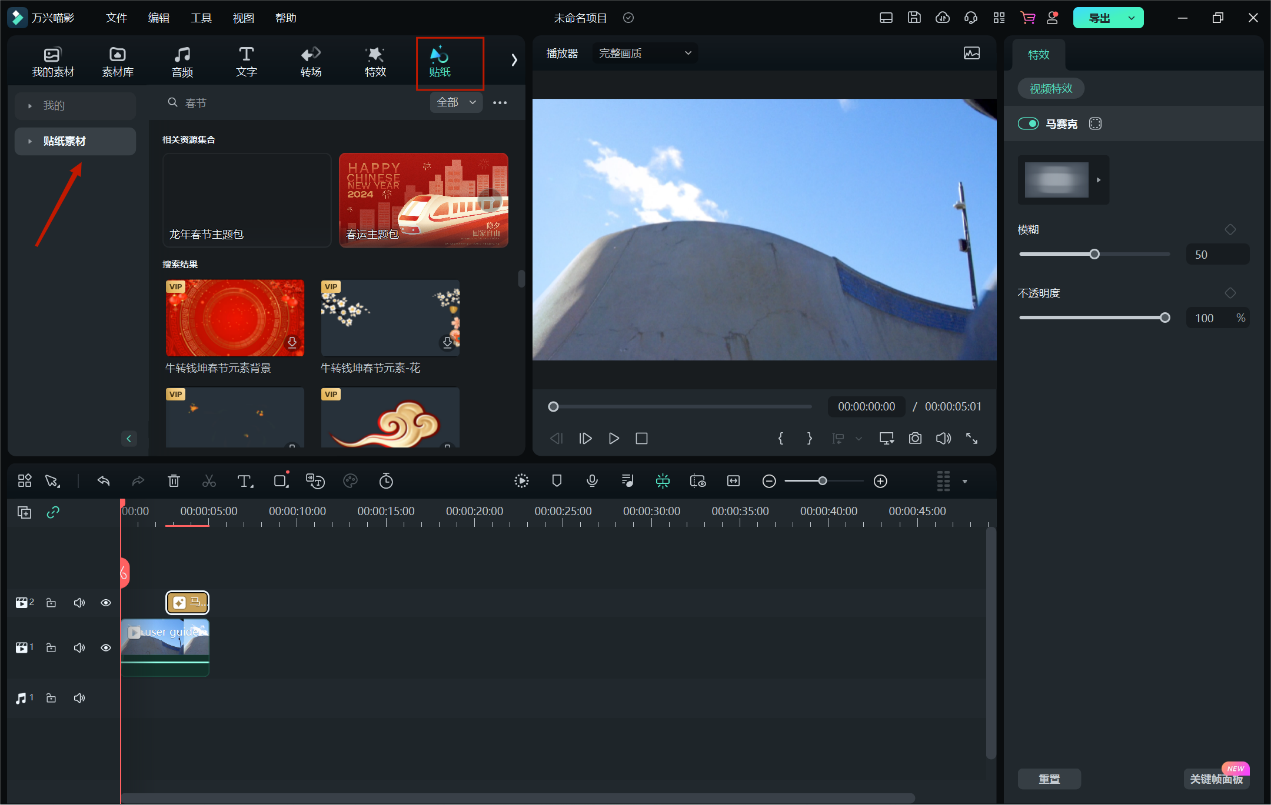1271x805 pixels.
Task: Click the microphone voiceover record icon
Action: 592,481
